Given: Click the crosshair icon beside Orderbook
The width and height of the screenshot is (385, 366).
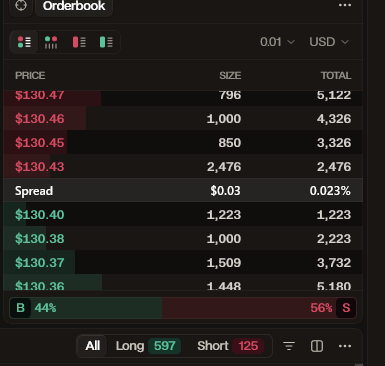Looking at the screenshot, I should click(x=21, y=6).
